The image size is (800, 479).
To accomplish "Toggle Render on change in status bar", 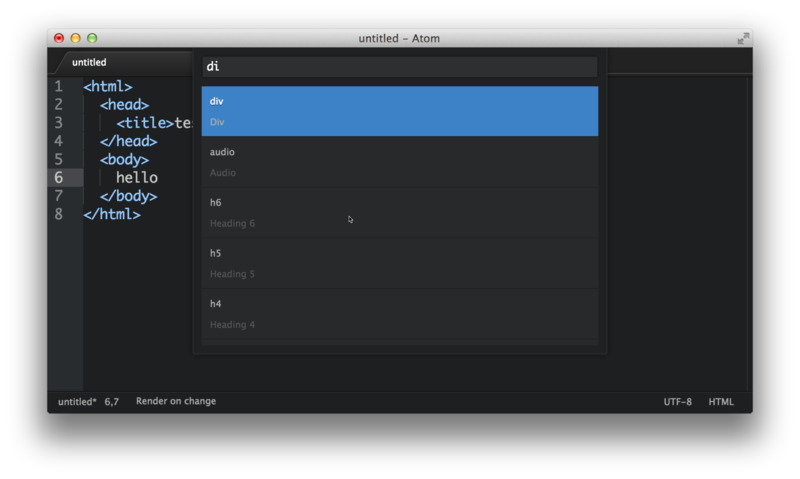I will click(176, 402).
